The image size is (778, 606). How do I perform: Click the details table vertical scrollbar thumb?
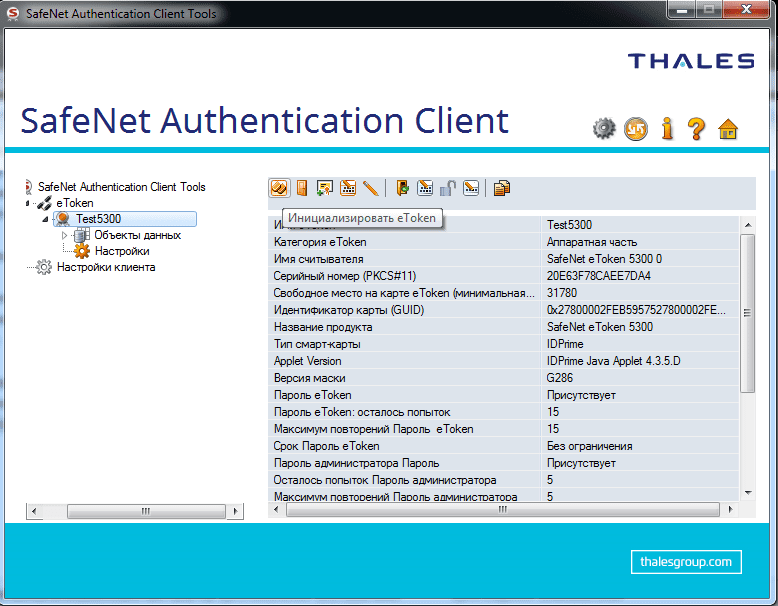pyautogui.click(x=748, y=313)
